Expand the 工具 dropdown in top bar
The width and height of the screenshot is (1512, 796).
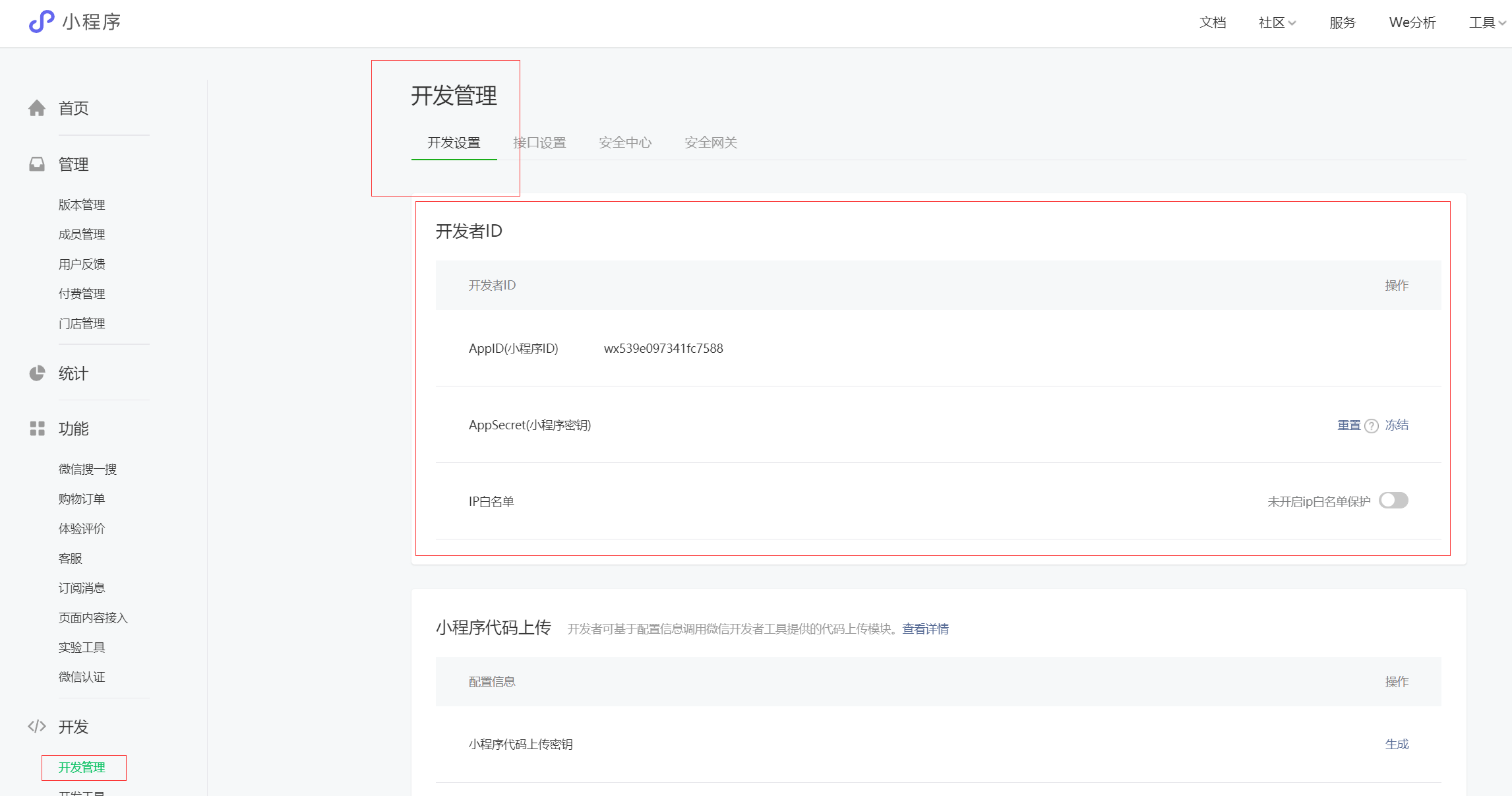click(x=1486, y=22)
